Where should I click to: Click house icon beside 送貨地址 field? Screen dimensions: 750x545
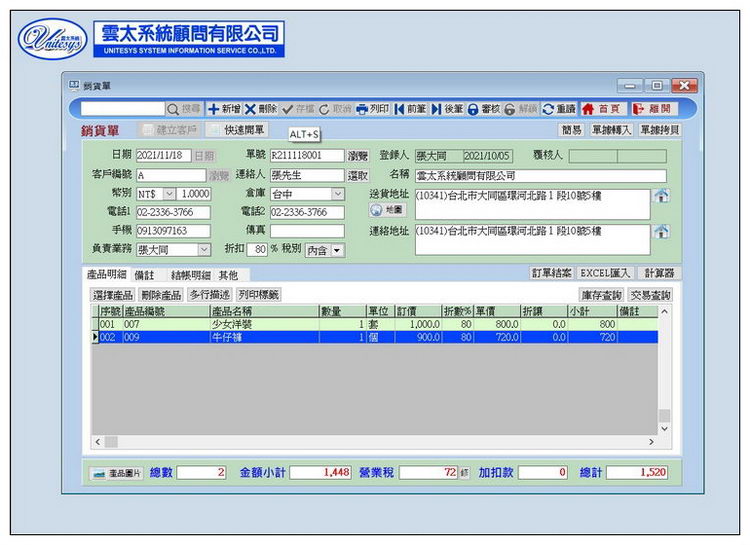click(x=660, y=195)
